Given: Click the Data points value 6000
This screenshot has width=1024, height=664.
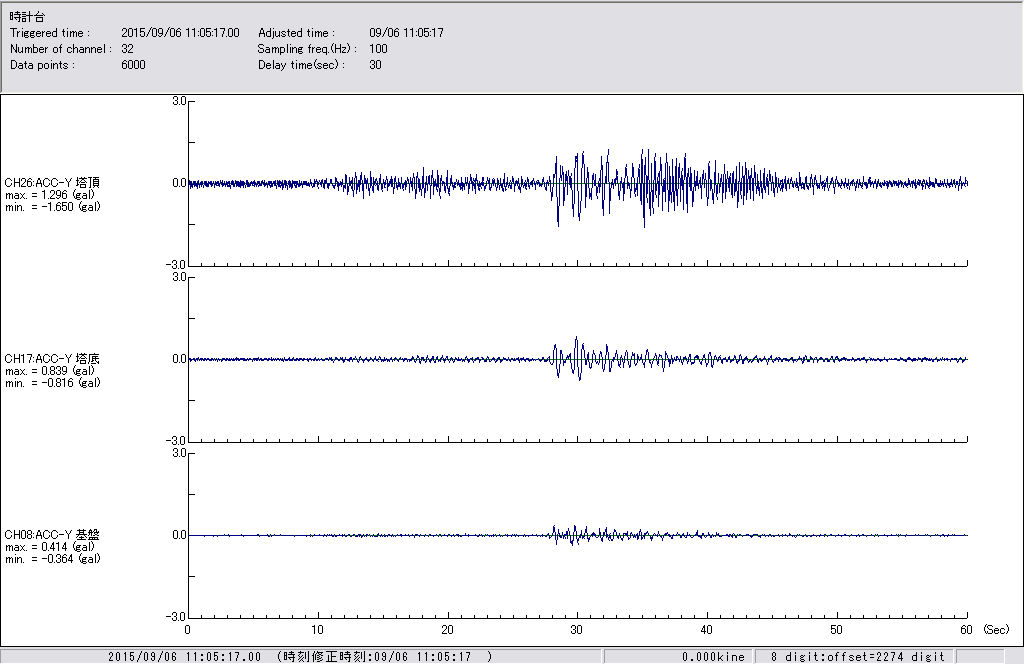Looking at the screenshot, I should point(133,65).
